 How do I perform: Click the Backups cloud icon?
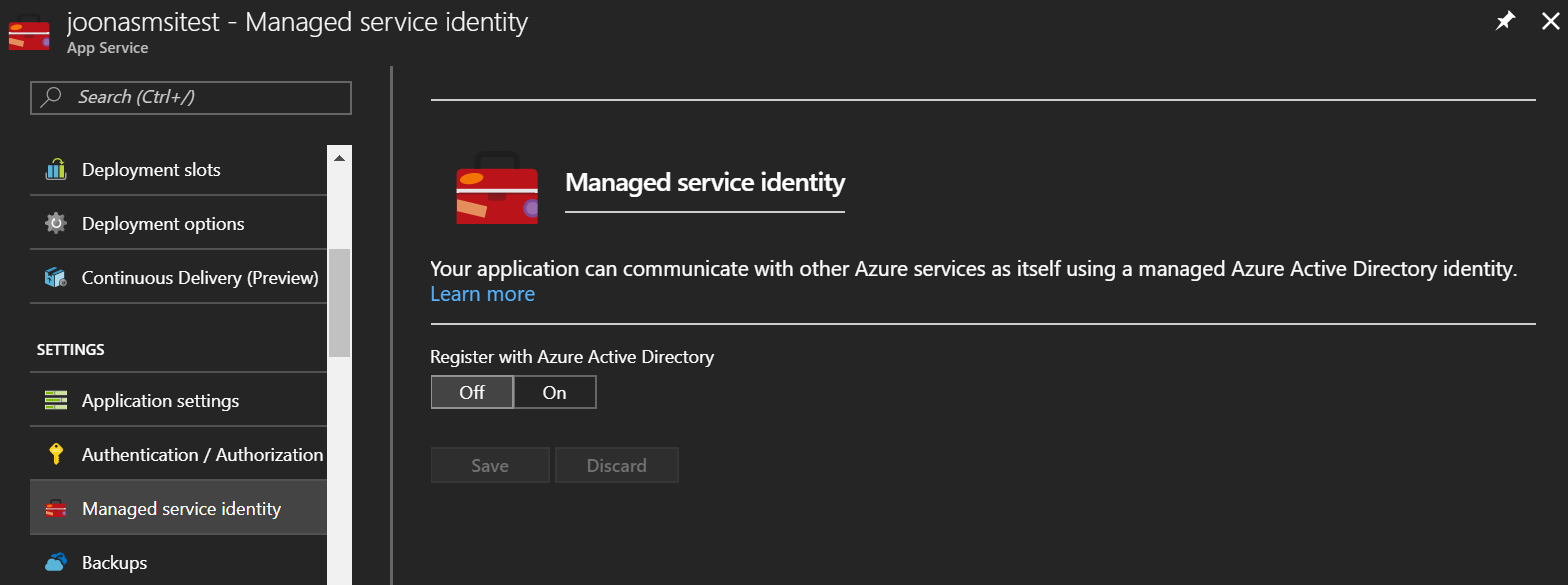click(x=56, y=562)
